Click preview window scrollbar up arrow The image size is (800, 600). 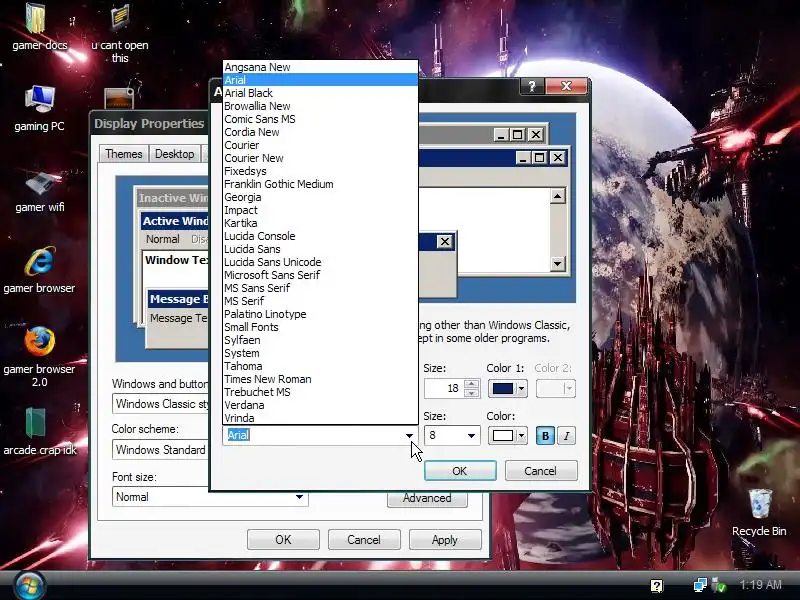coord(557,195)
